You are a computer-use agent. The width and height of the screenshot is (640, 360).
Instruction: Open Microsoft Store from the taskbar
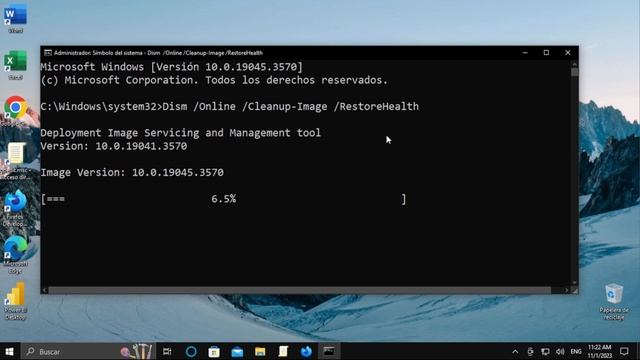214,351
